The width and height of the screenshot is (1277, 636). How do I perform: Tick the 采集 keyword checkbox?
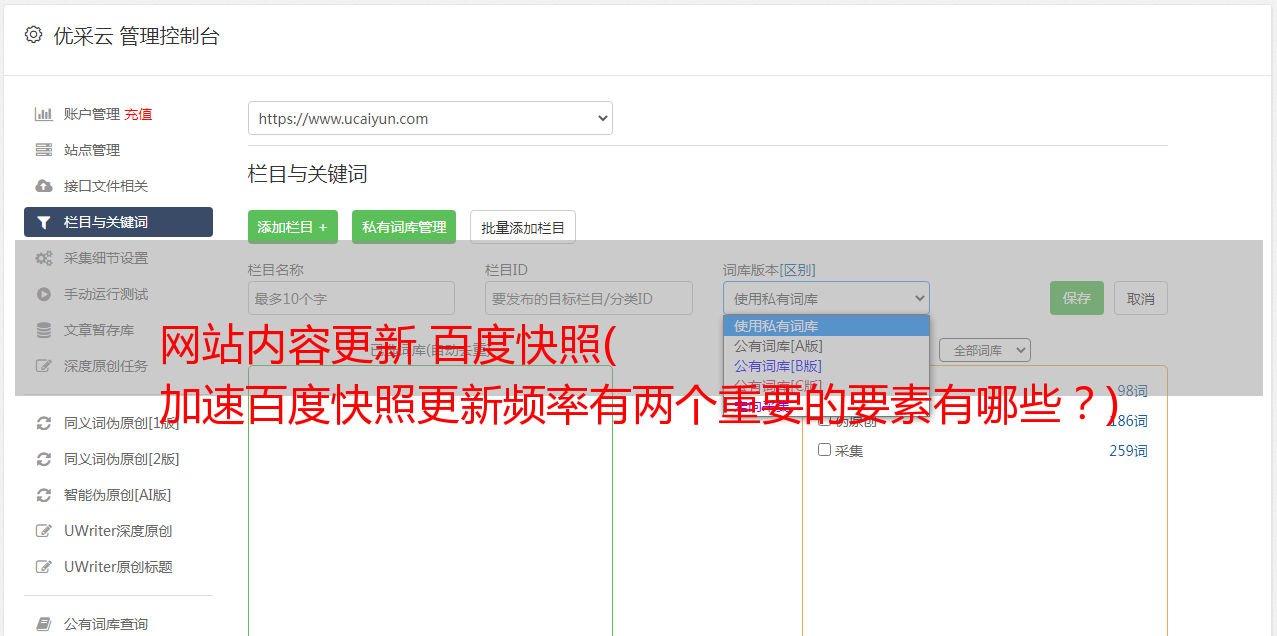click(825, 450)
